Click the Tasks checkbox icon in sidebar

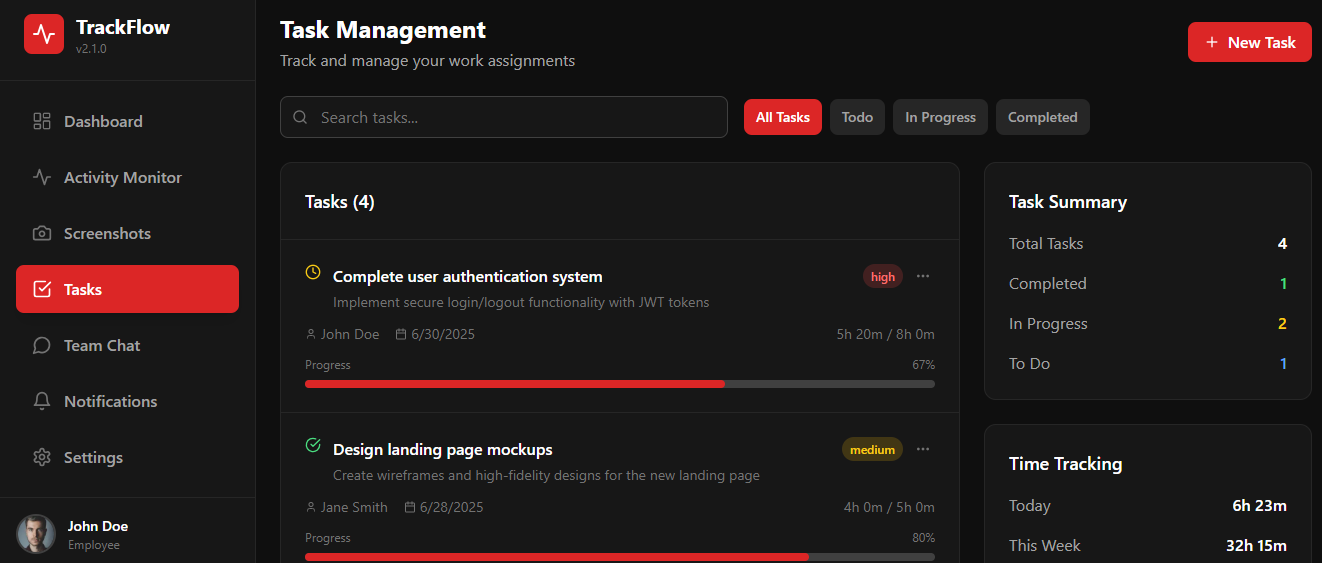(x=42, y=289)
